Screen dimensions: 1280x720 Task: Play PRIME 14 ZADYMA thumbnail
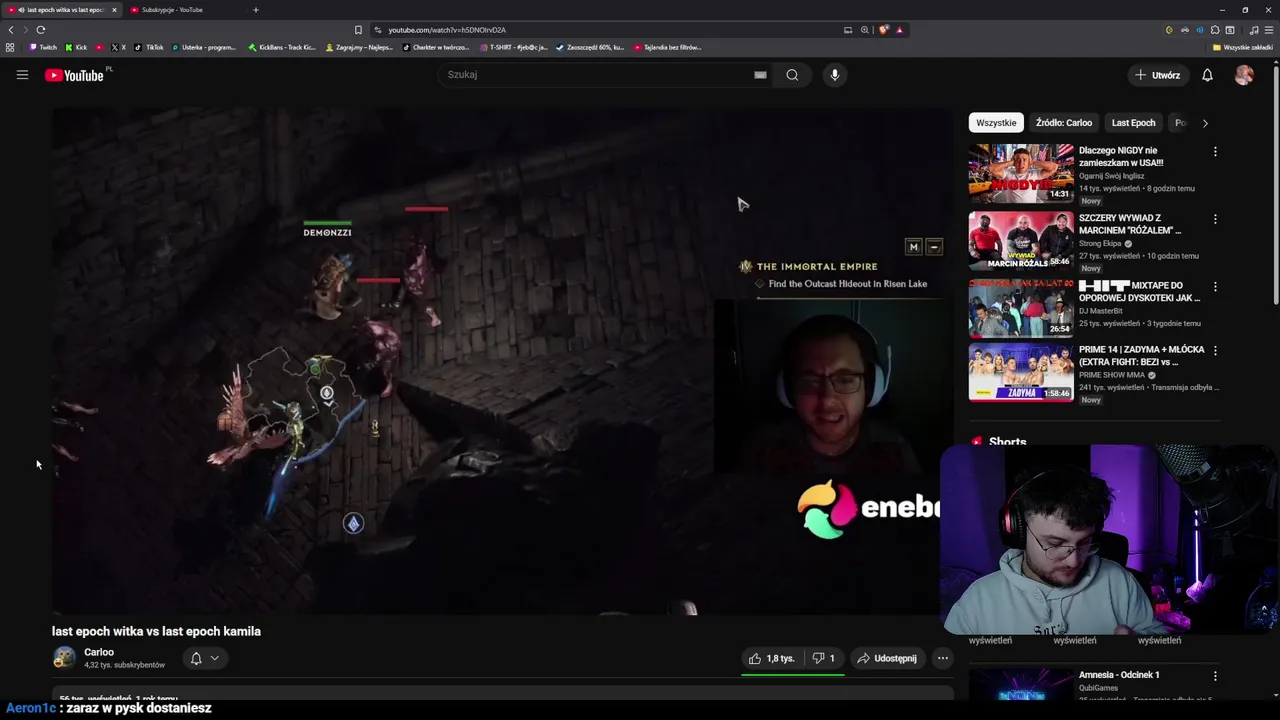1020,372
